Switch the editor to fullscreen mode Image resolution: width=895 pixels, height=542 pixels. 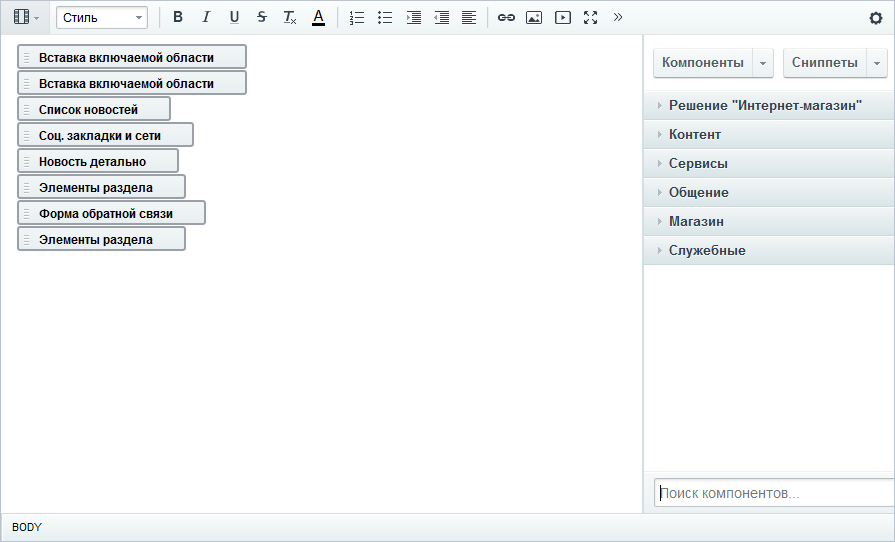coord(591,17)
